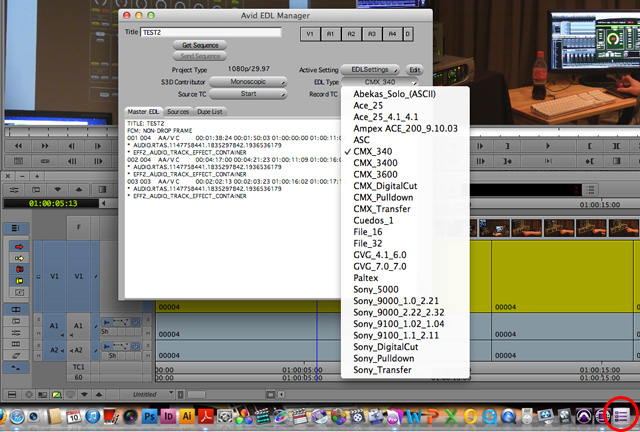The height and width of the screenshot is (432, 640).
Task: Click the Rewind button under the source monitor
Action: (18, 146)
